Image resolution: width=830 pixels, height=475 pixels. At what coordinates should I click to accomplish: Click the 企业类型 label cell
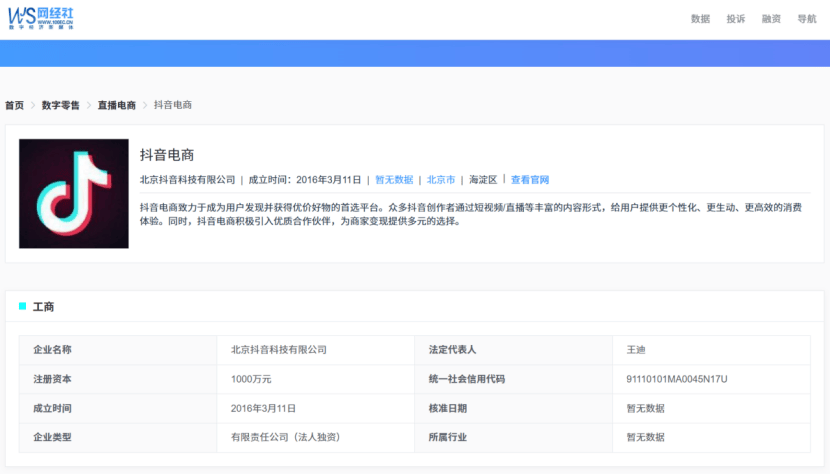pyautogui.click(x=118, y=437)
